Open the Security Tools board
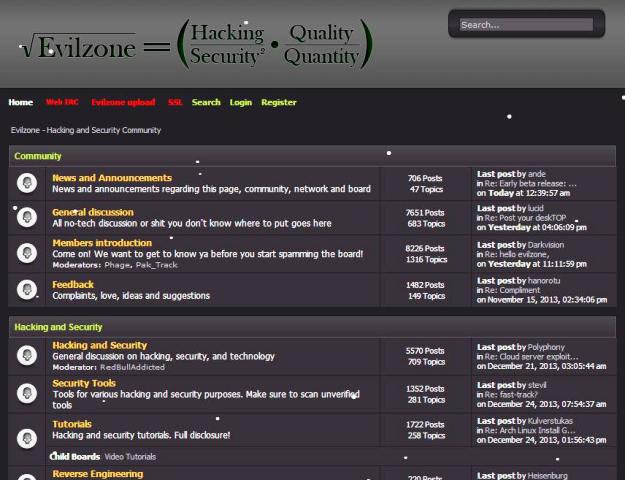The image size is (625, 480). tap(84, 383)
